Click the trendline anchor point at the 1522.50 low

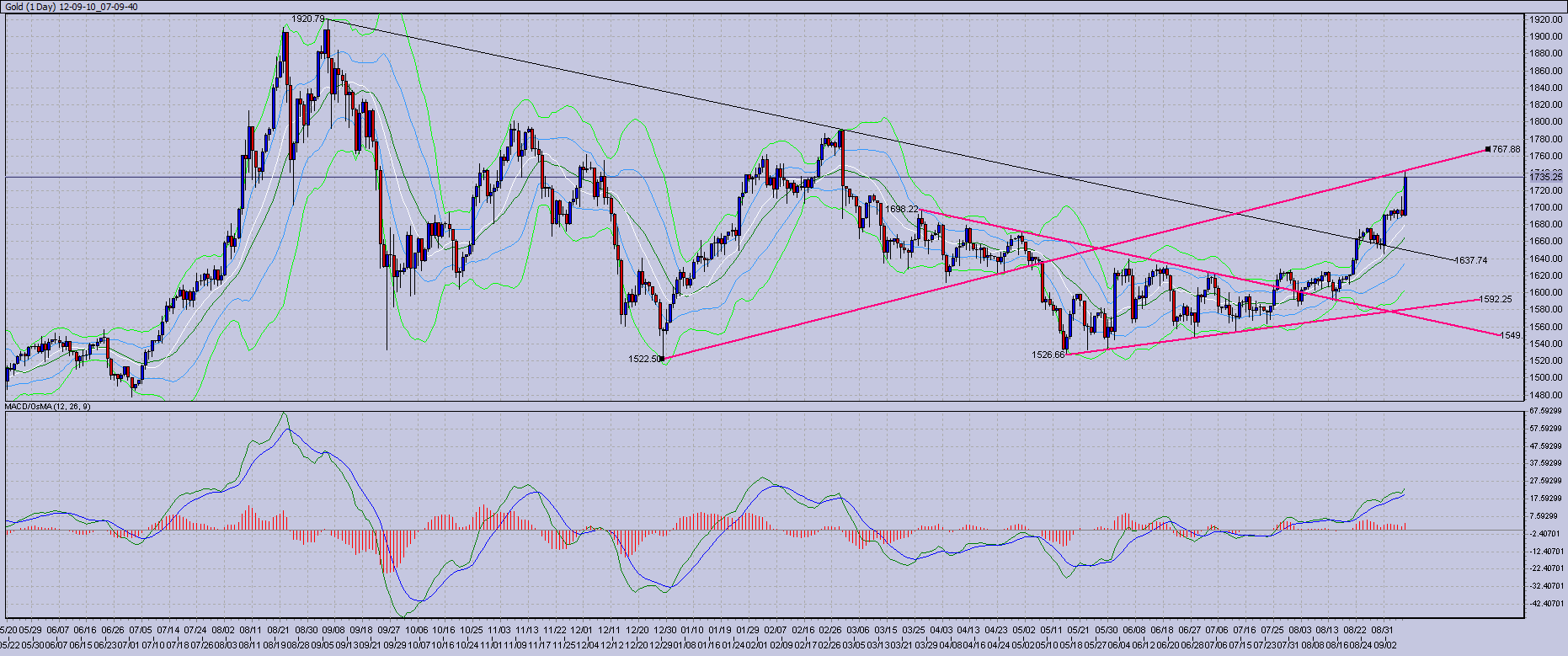coord(664,359)
